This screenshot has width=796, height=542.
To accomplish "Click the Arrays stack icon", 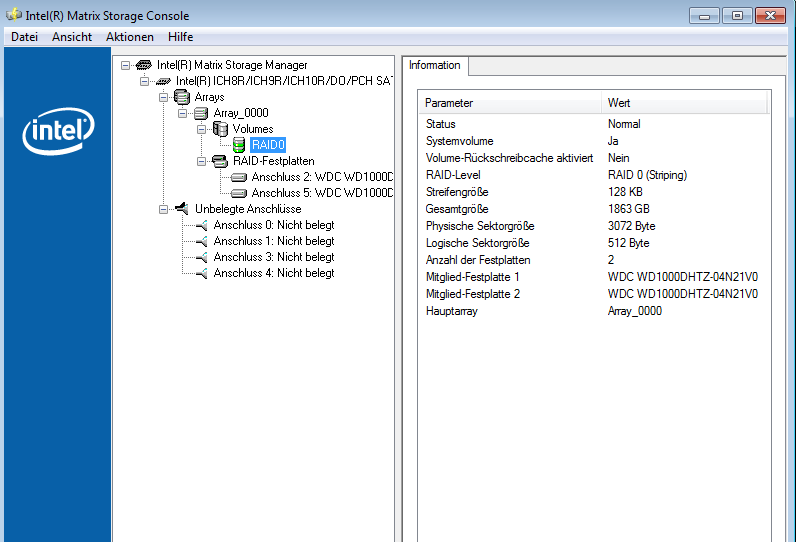I will point(182,97).
